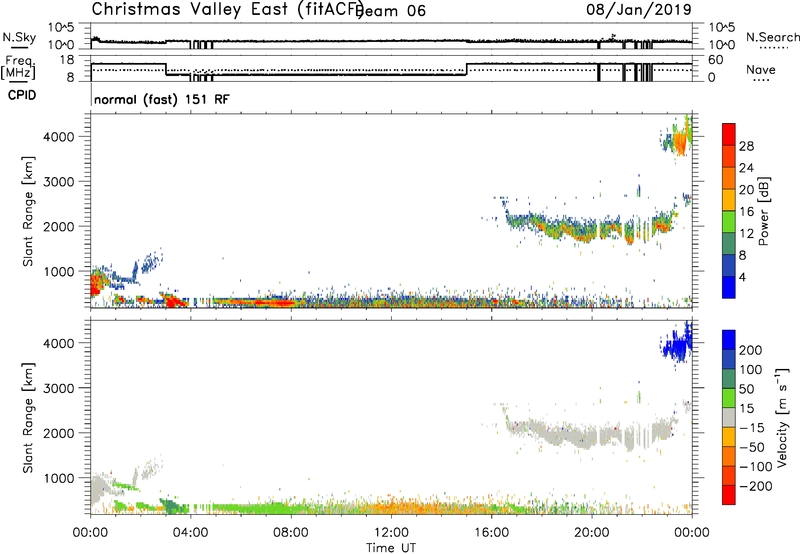Click the blue bottom segment of Power colorbar
The width and height of the screenshot is (800, 554).
(x=729, y=287)
